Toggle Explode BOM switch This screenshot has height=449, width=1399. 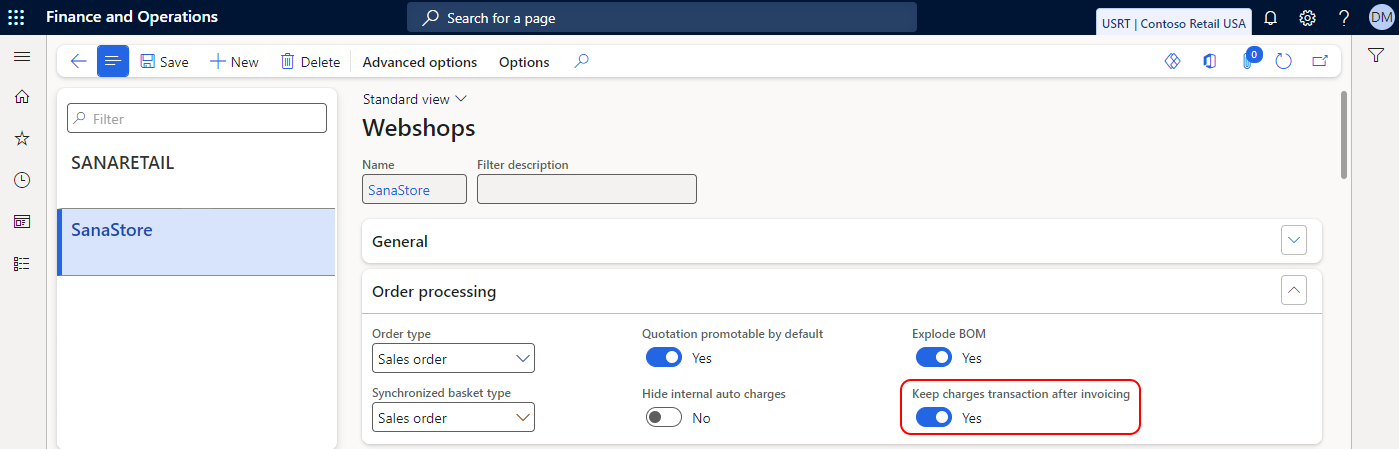point(934,357)
